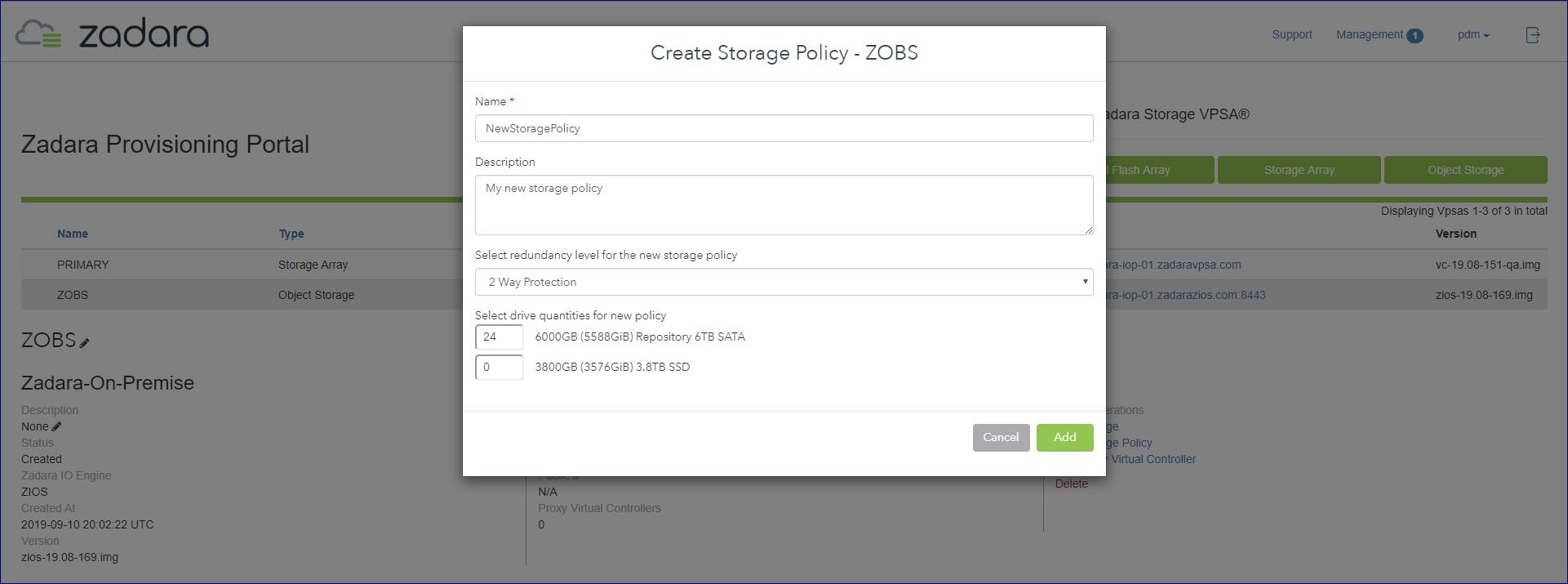1568x584 pixels.
Task: Select the PRIMARY row name
Action: coord(82,265)
